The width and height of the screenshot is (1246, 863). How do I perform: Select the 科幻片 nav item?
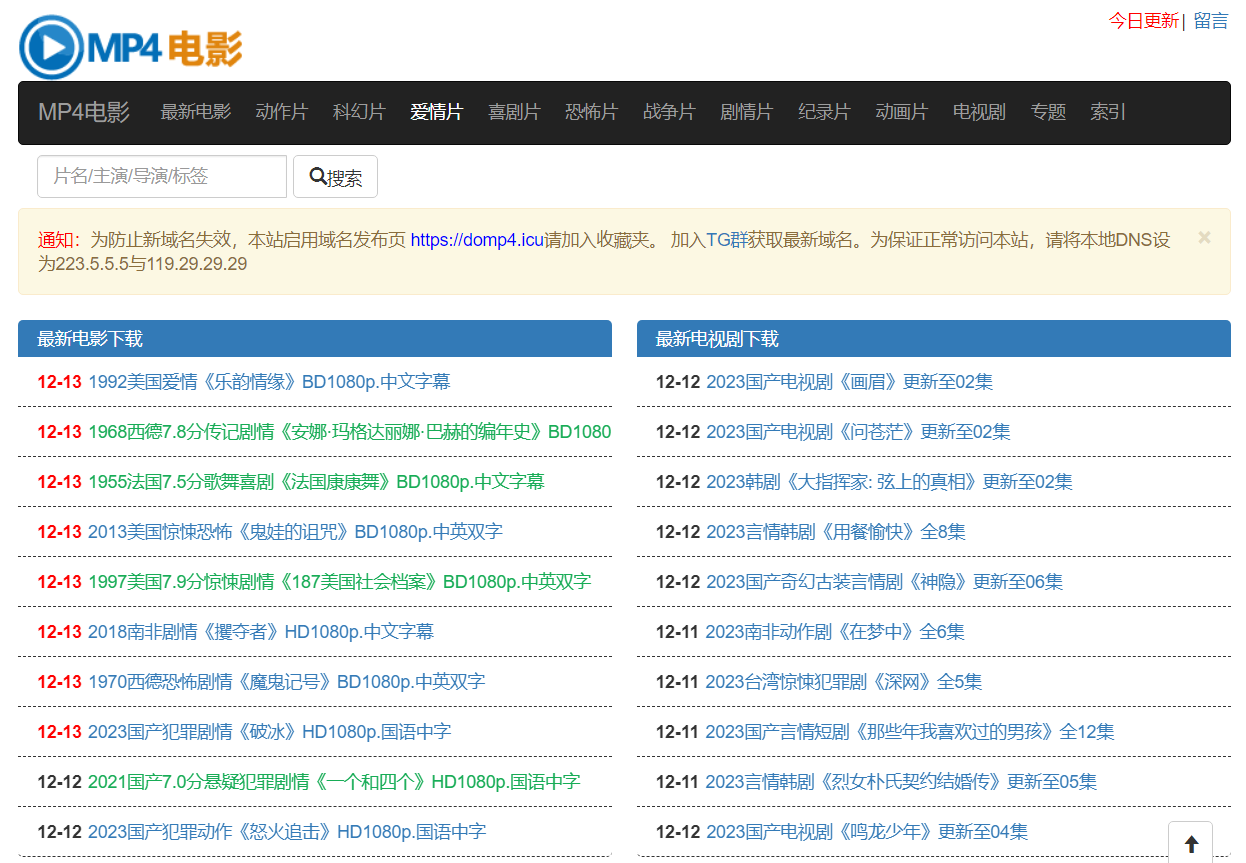pos(359,112)
